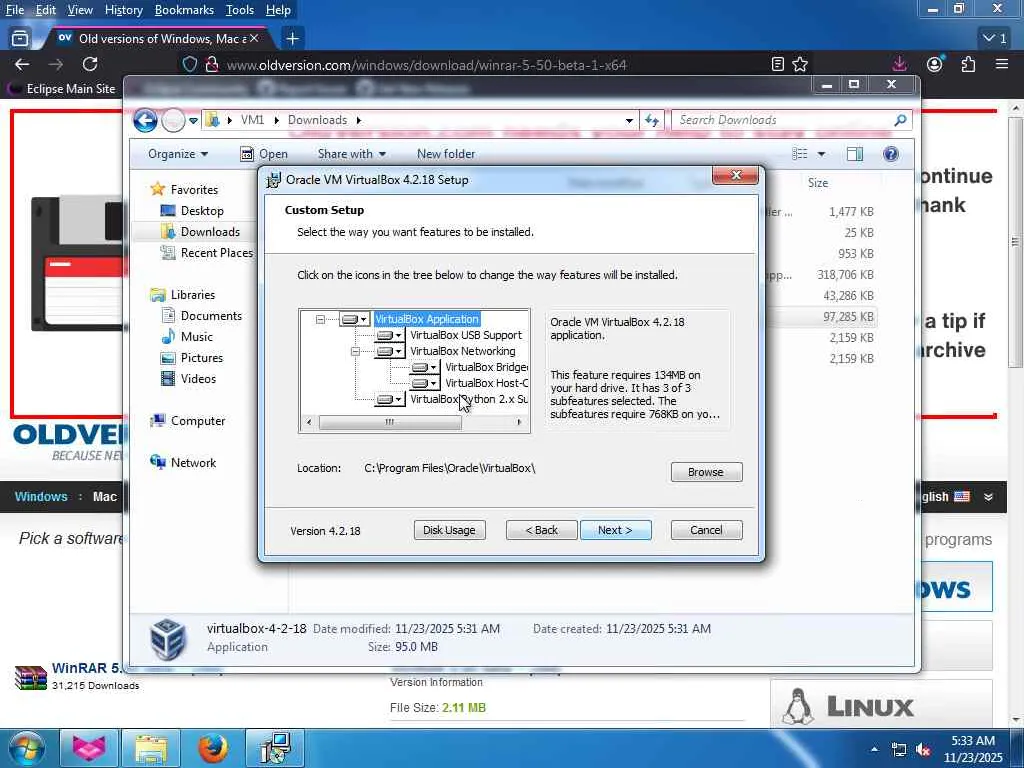Open VirtualBox Host-Only feature dropdown icon
The image size is (1024, 768).
coord(424,383)
